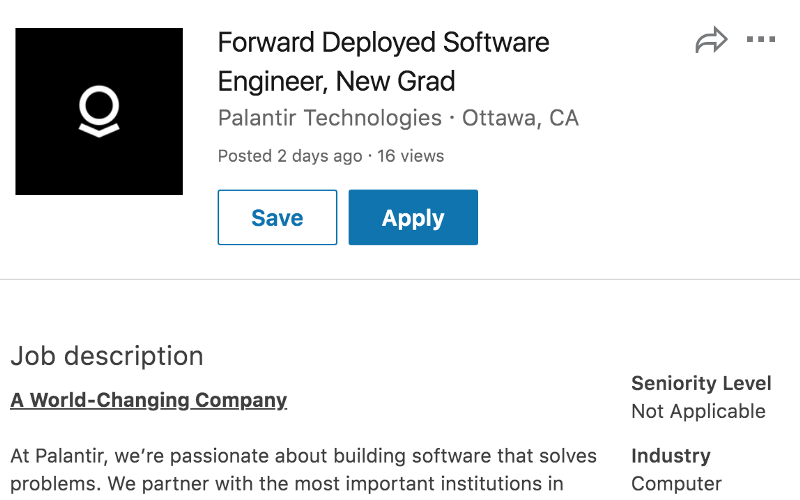This screenshot has width=800, height=500.
Task: Save this job posting
Action: pos(277,218)
